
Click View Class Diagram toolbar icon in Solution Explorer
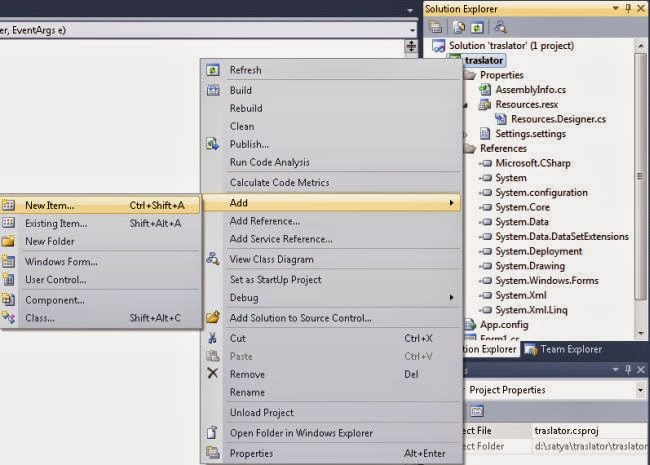pos(500,27)
